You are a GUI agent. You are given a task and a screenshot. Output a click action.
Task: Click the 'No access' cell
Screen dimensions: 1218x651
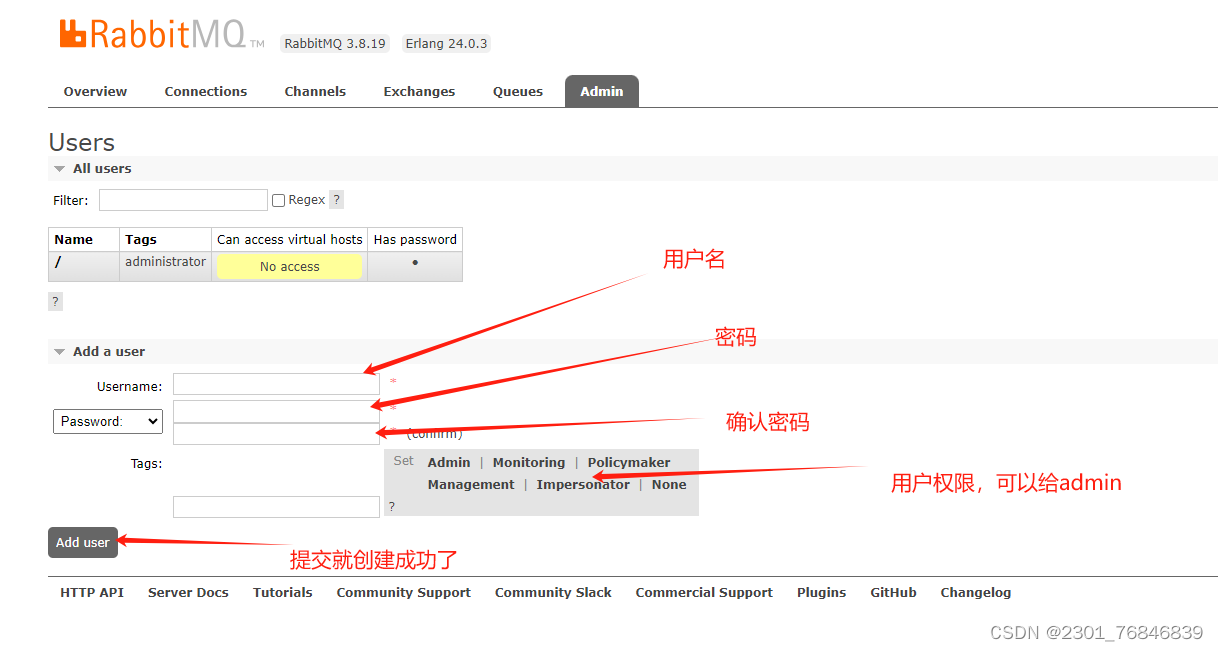[x=290, y=266]
